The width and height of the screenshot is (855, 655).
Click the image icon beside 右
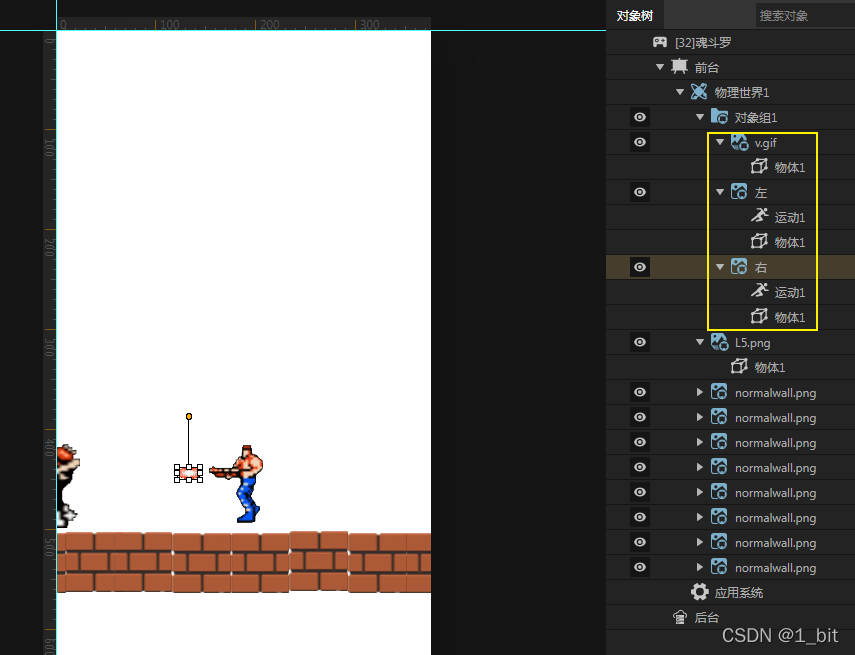[x=739, y=267]
